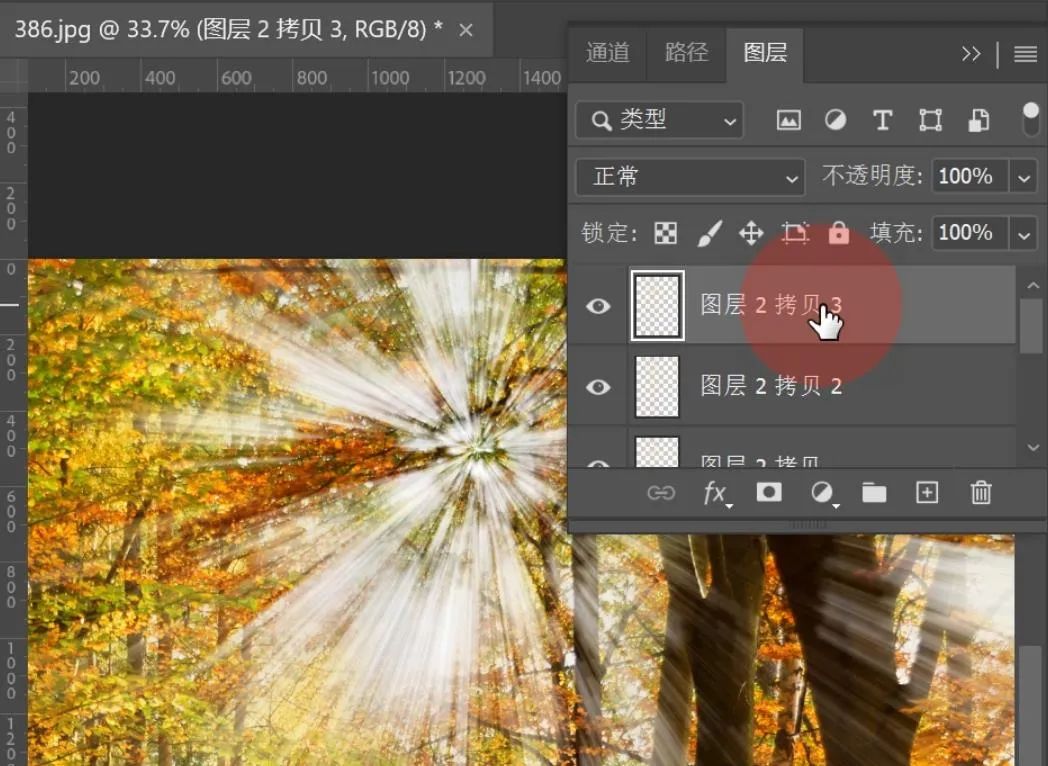Select thumbnail of 图层 2 拷贝 2
The width and height of the screenshot is (1048, 766).
click(x=657, y=387)
